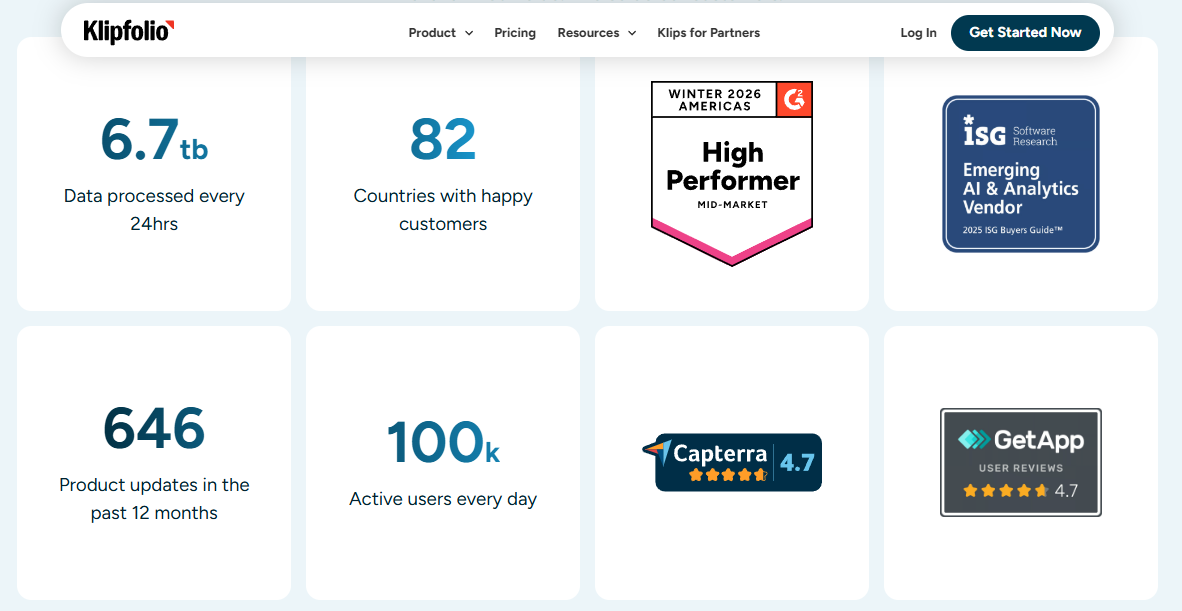Click the 646 statistic number
Screen dimensions: 1182x611
click(154, 429)
